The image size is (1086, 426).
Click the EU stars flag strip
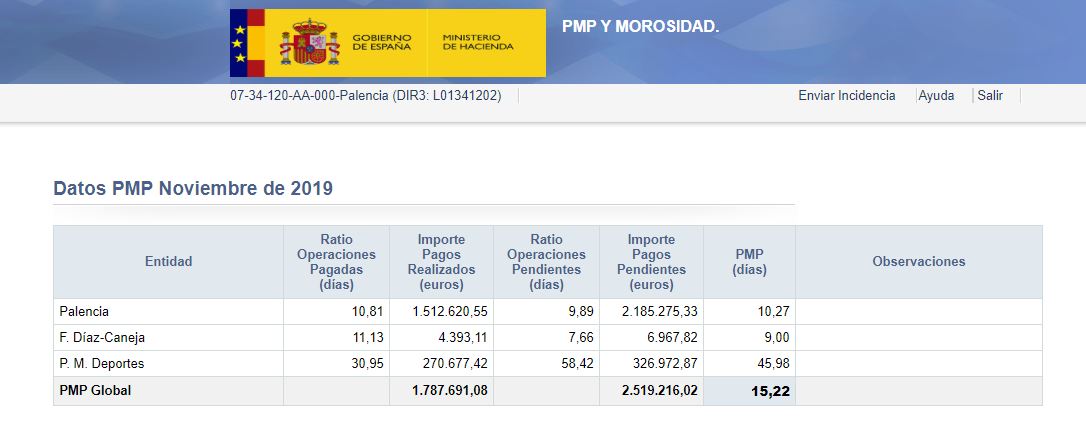239,43
